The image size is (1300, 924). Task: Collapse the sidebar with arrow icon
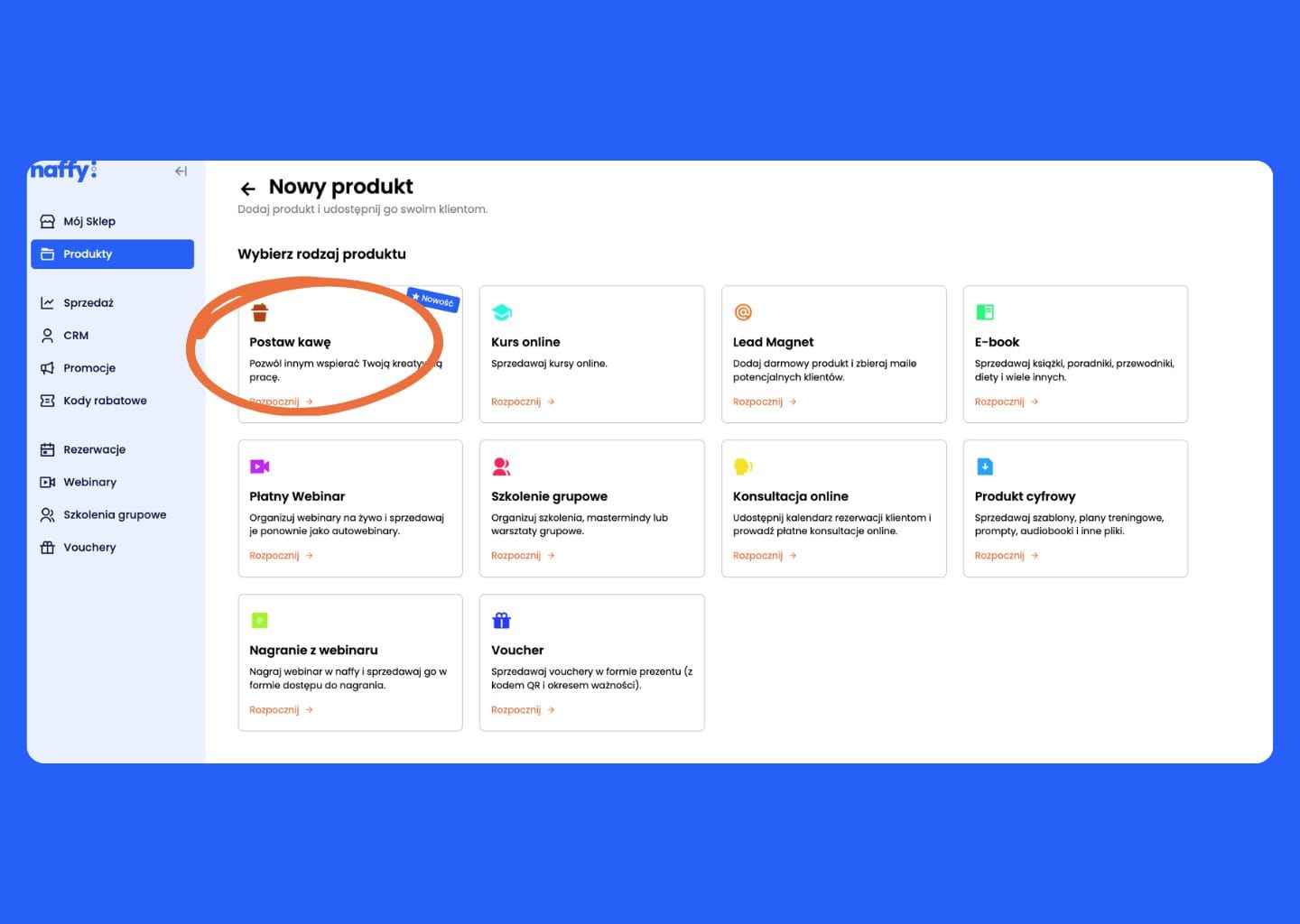pyautogui.click(x=181, y=171)
